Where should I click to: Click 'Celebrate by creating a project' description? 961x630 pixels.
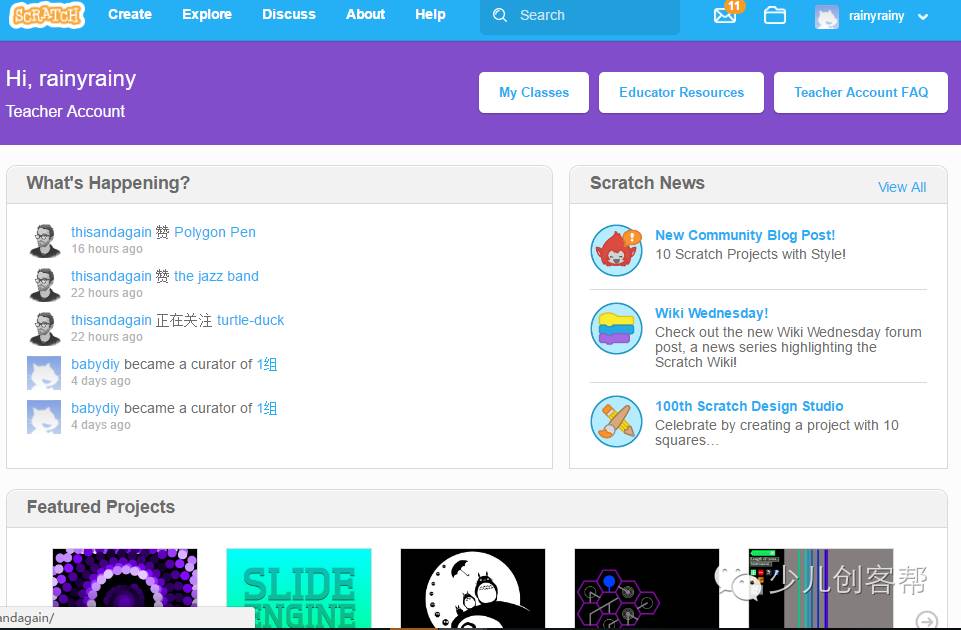pos(777,433)
